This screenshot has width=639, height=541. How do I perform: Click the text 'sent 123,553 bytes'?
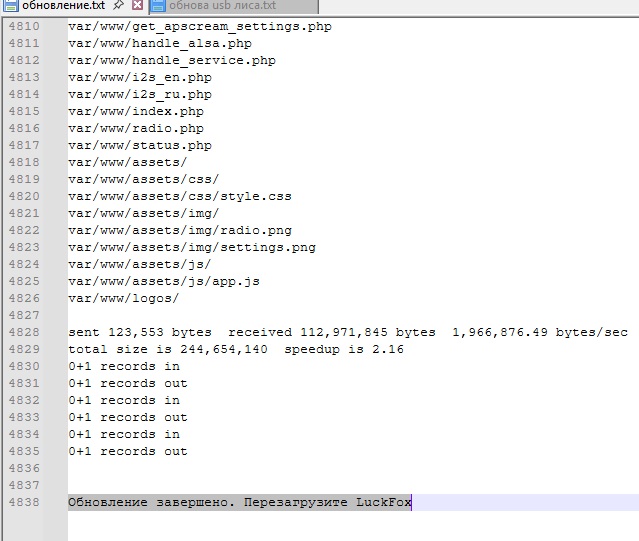click(140, 332)
